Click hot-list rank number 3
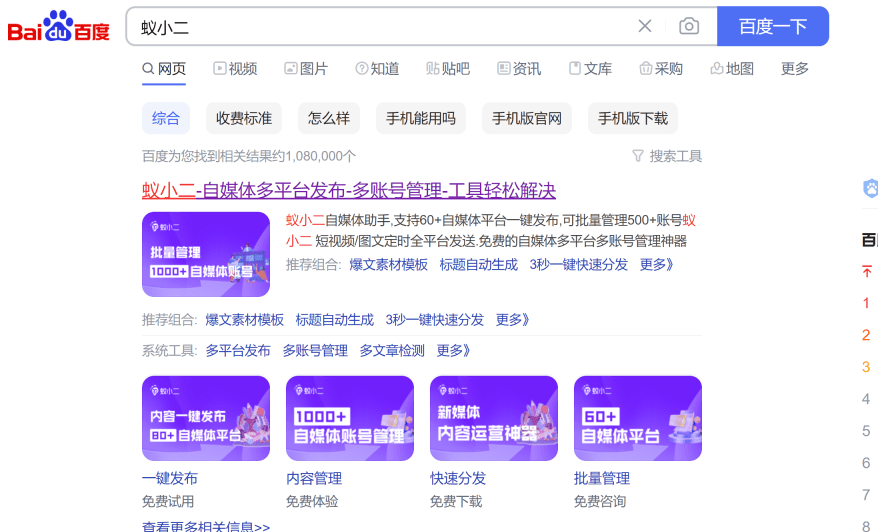The image size is (878, 532). [x=866, y=367]
